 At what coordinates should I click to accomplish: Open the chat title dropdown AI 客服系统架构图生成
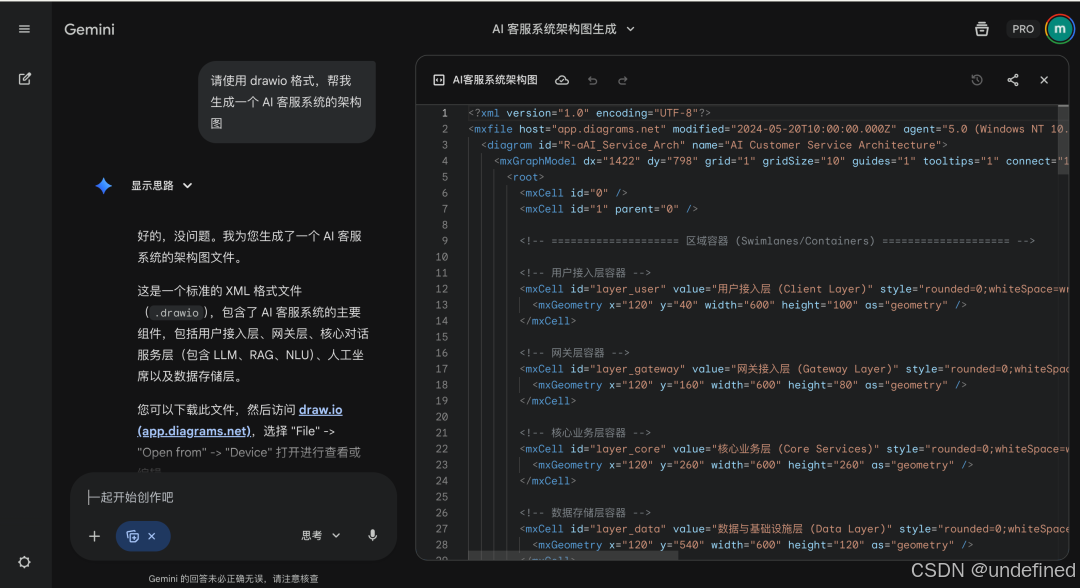click(563, 29)
